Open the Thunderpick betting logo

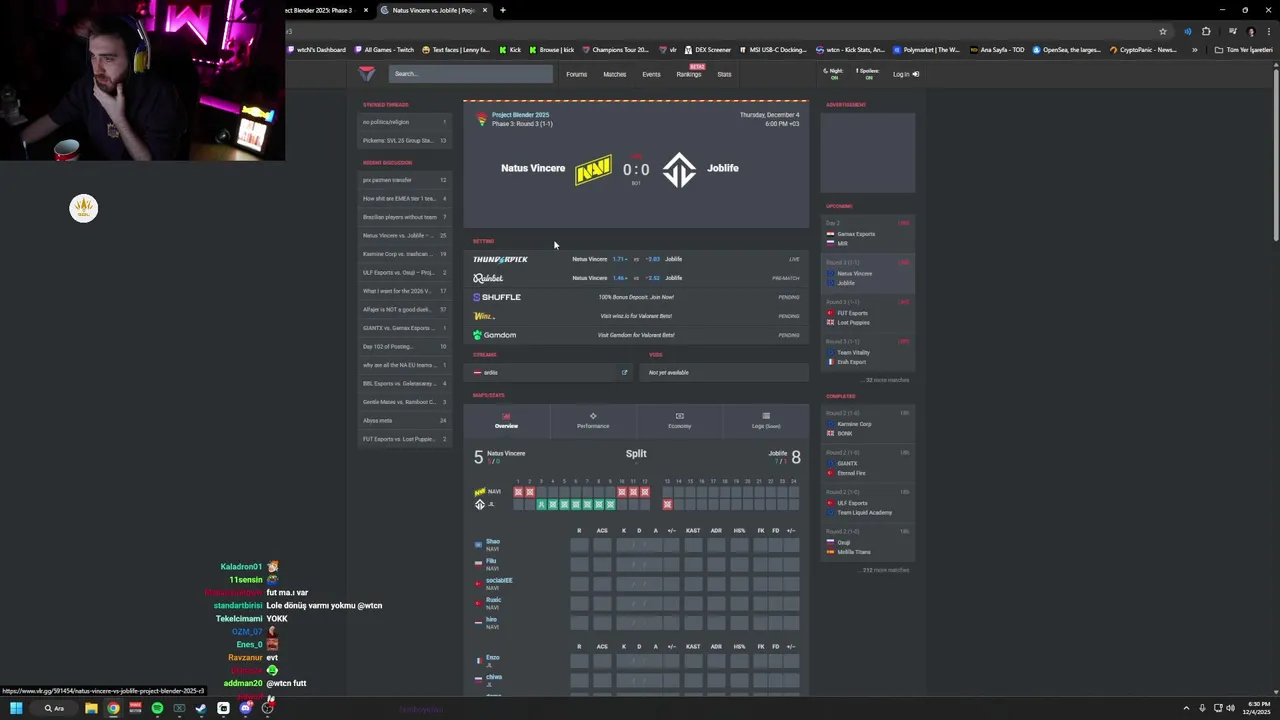[500, 259]
